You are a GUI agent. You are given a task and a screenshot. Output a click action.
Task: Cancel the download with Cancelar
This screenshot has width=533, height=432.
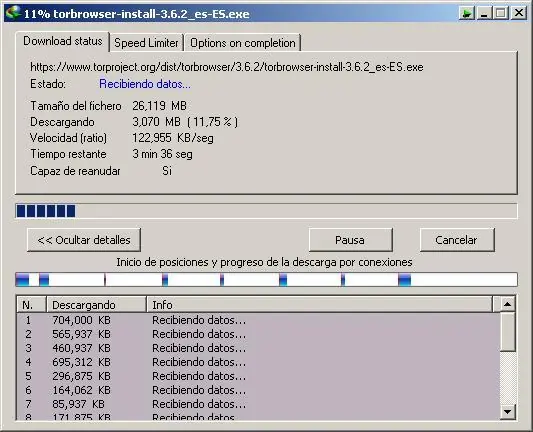coord(457,240)
